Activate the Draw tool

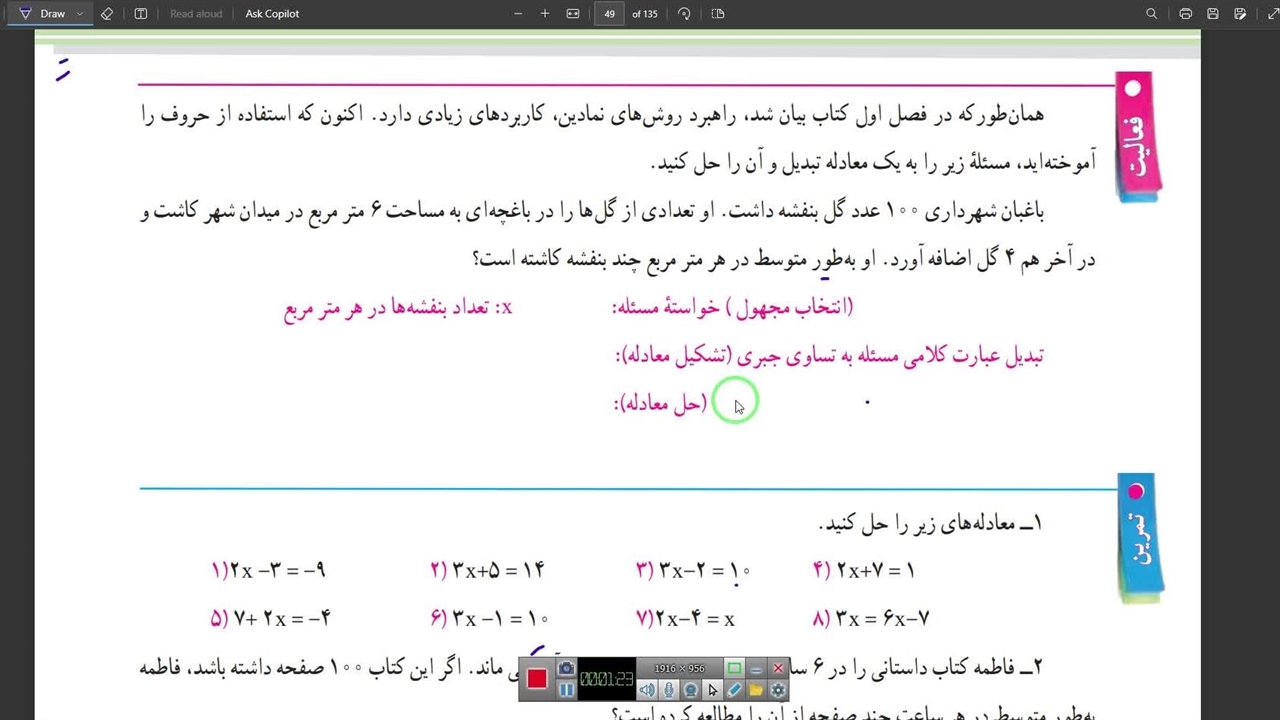(x=43, y=14)
